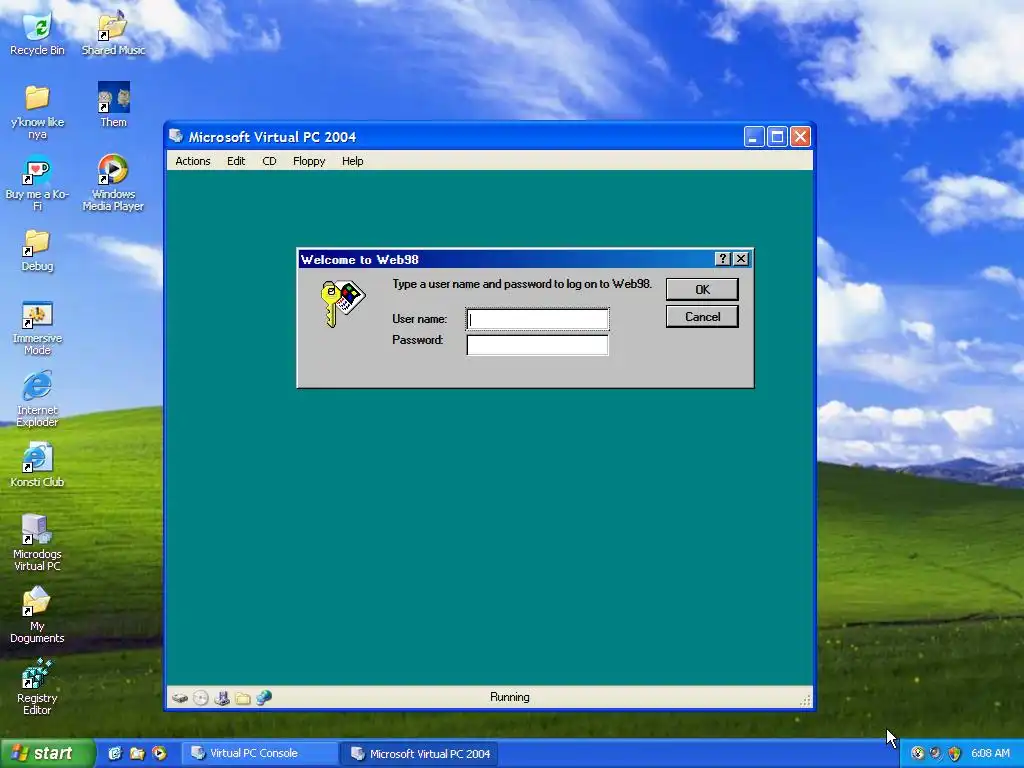
Task: Click the key icon in Web98 logon dialog
Action: click(x=343, y=303)
